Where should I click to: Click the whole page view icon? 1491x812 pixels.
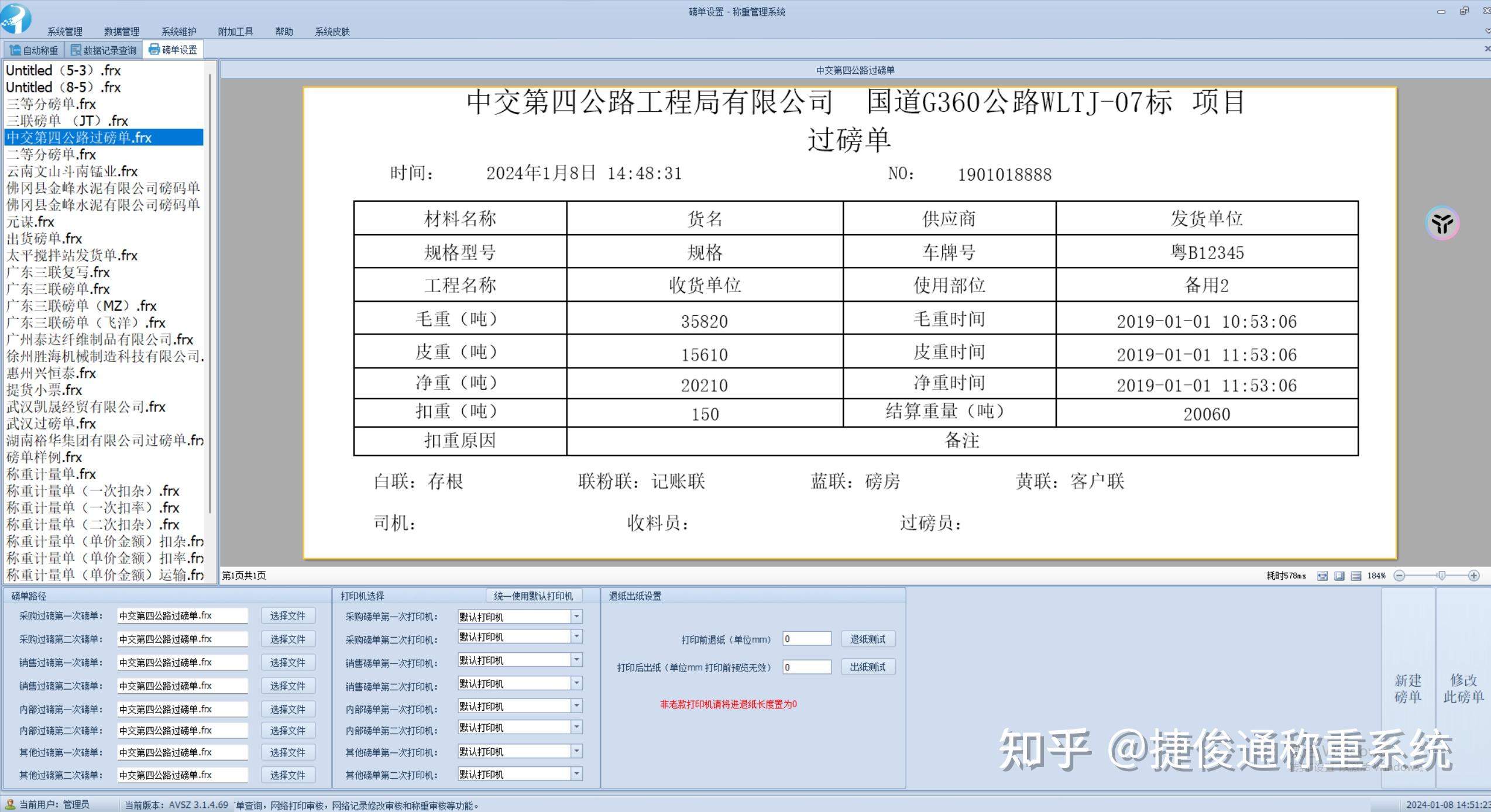click(x=1339, y=576)
